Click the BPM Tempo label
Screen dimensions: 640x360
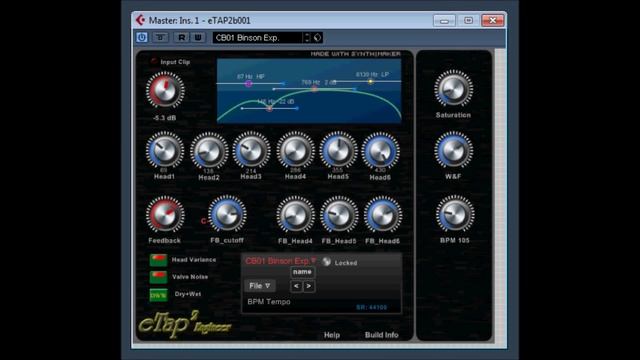click(269, 302)
